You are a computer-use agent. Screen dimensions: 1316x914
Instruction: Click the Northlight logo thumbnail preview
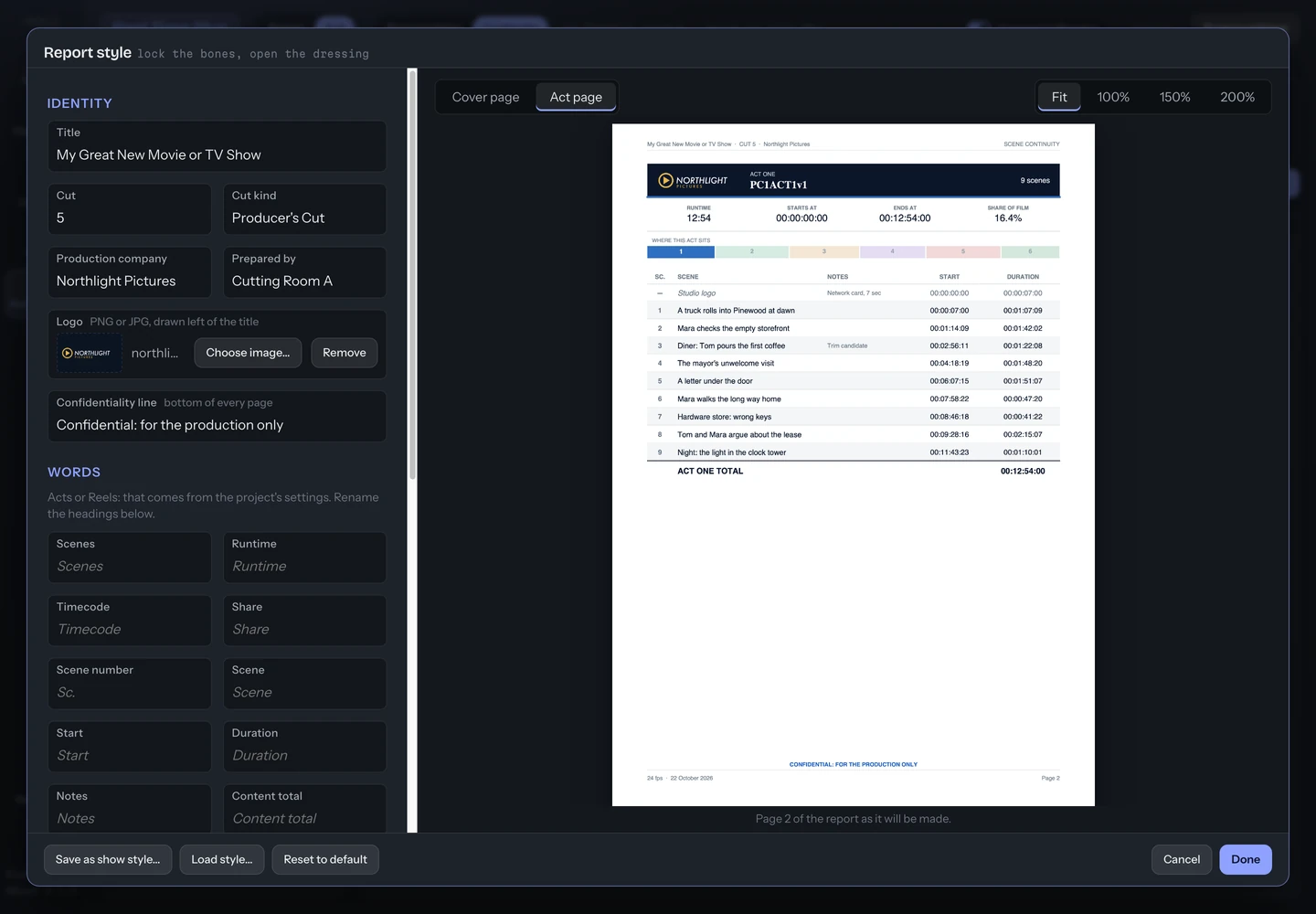[90, 353]
